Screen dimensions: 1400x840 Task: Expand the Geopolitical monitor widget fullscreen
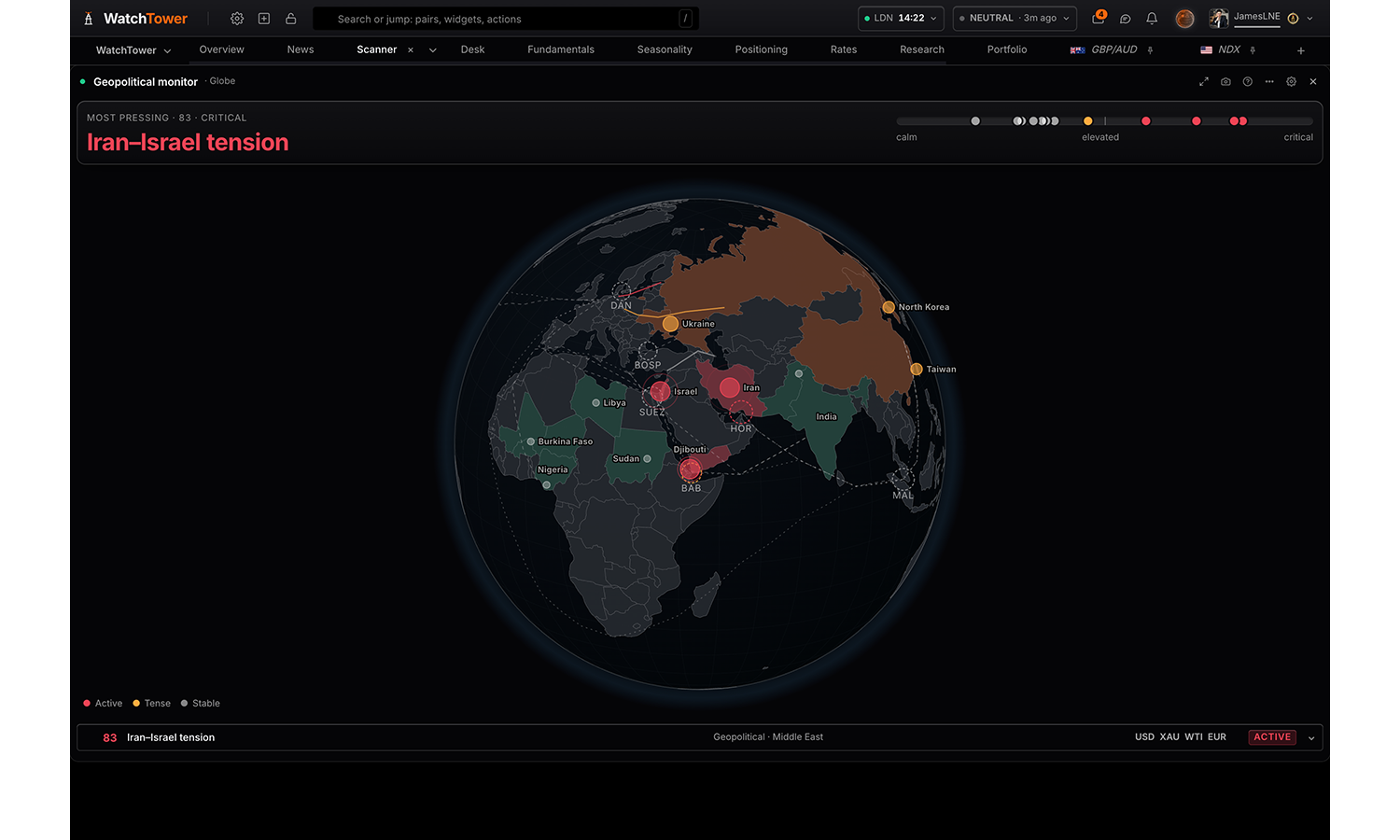click(1204, 82)
